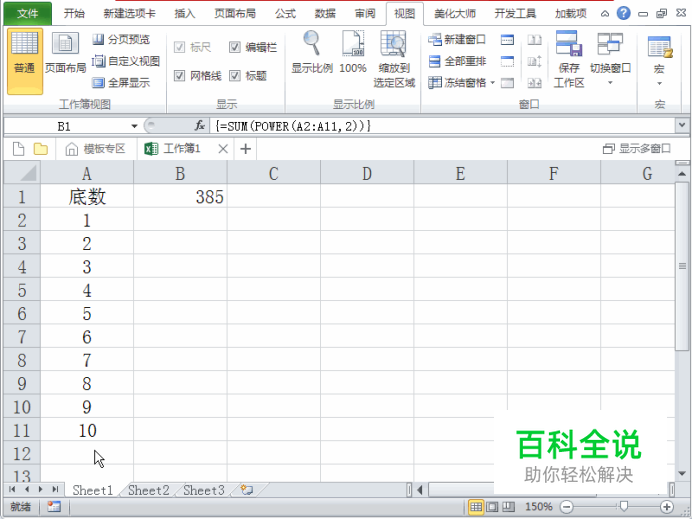Click the insert worksheet icon after Sheet3
Viewport: 692px width, 519px height.
[247, 490]
